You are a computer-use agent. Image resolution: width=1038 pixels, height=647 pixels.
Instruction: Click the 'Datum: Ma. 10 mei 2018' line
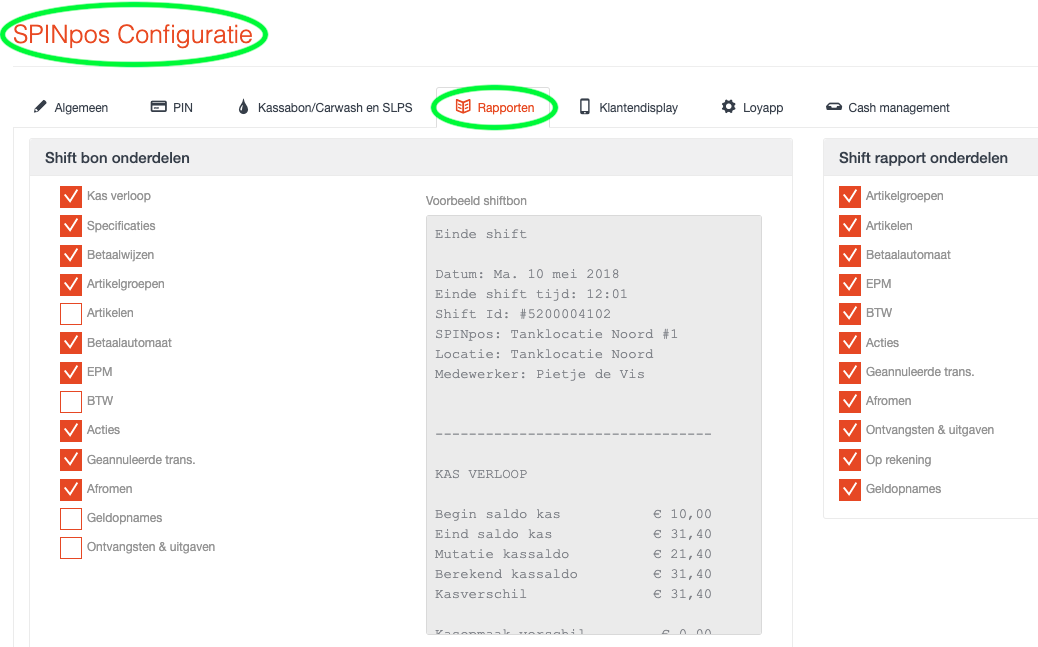point(527,274)
